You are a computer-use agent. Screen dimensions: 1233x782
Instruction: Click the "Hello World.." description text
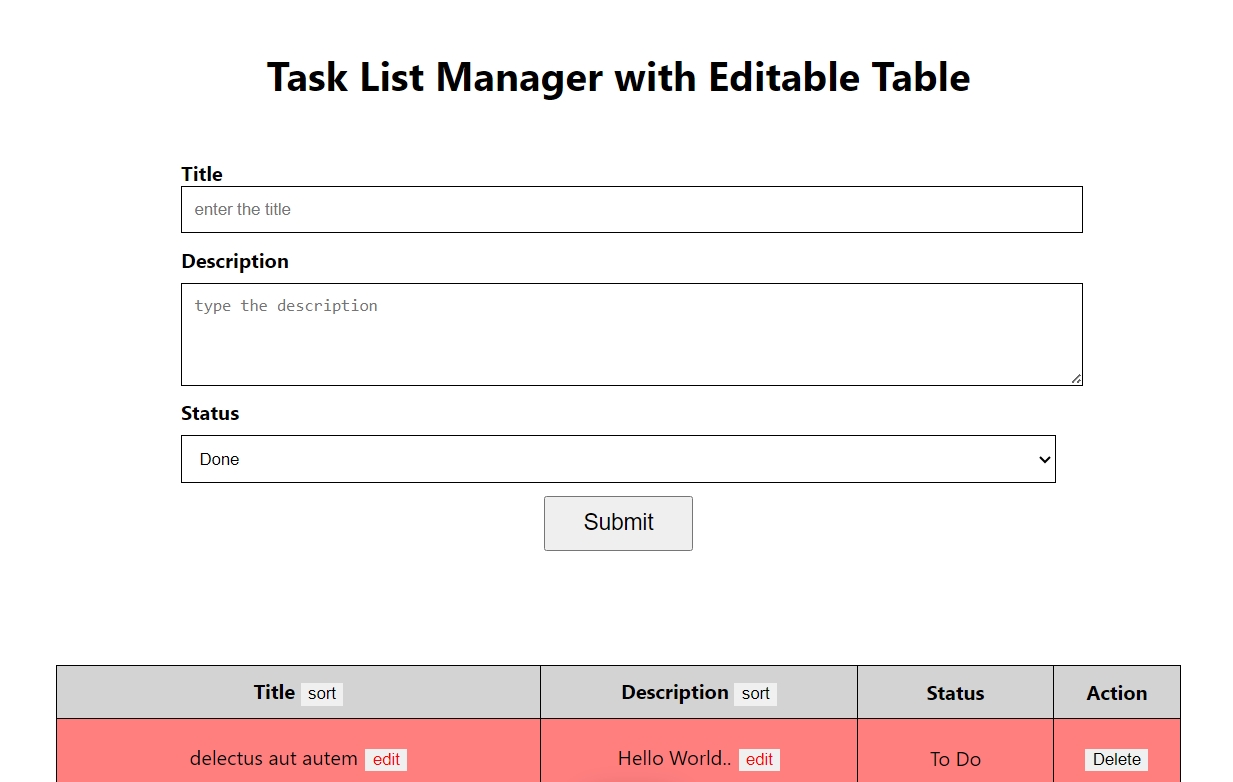pyautogui.click(x=675, y=759)
